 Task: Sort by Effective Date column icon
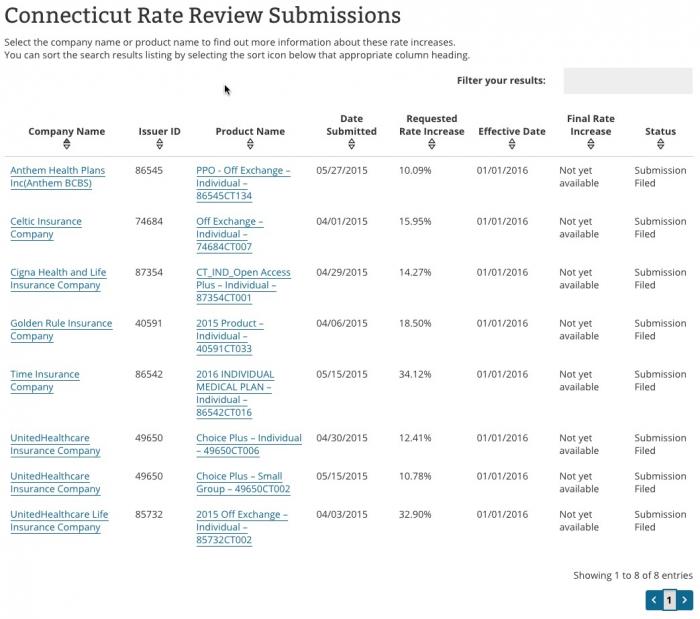click(511, 145)
